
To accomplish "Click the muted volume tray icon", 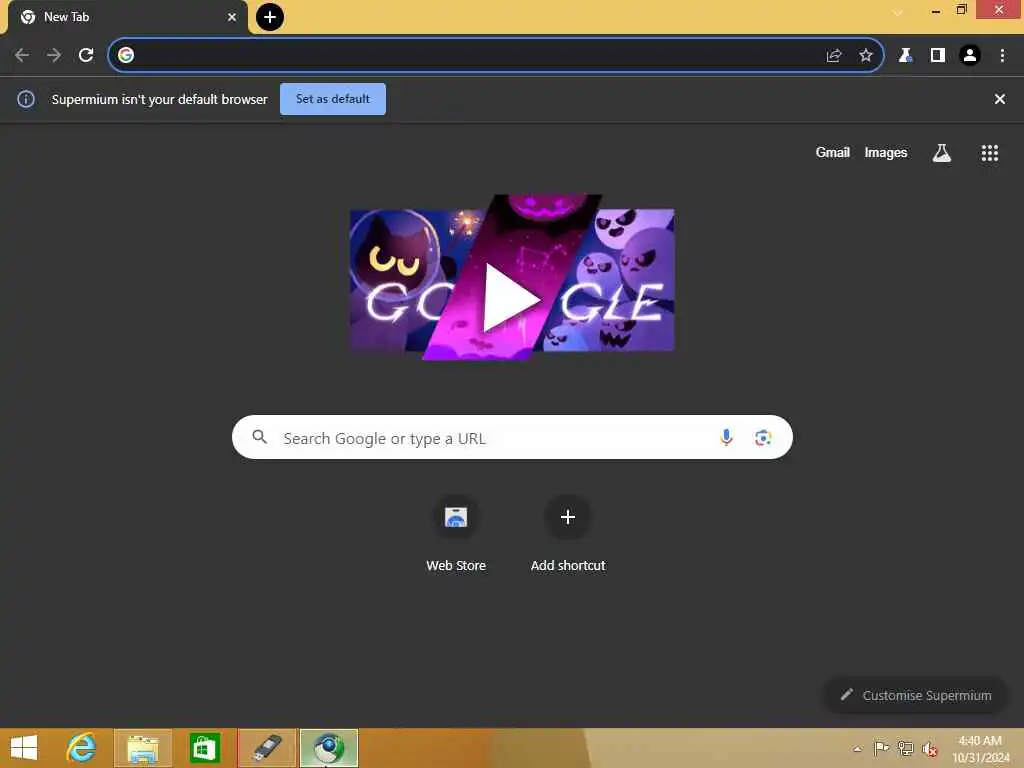I will pos(929,749).
